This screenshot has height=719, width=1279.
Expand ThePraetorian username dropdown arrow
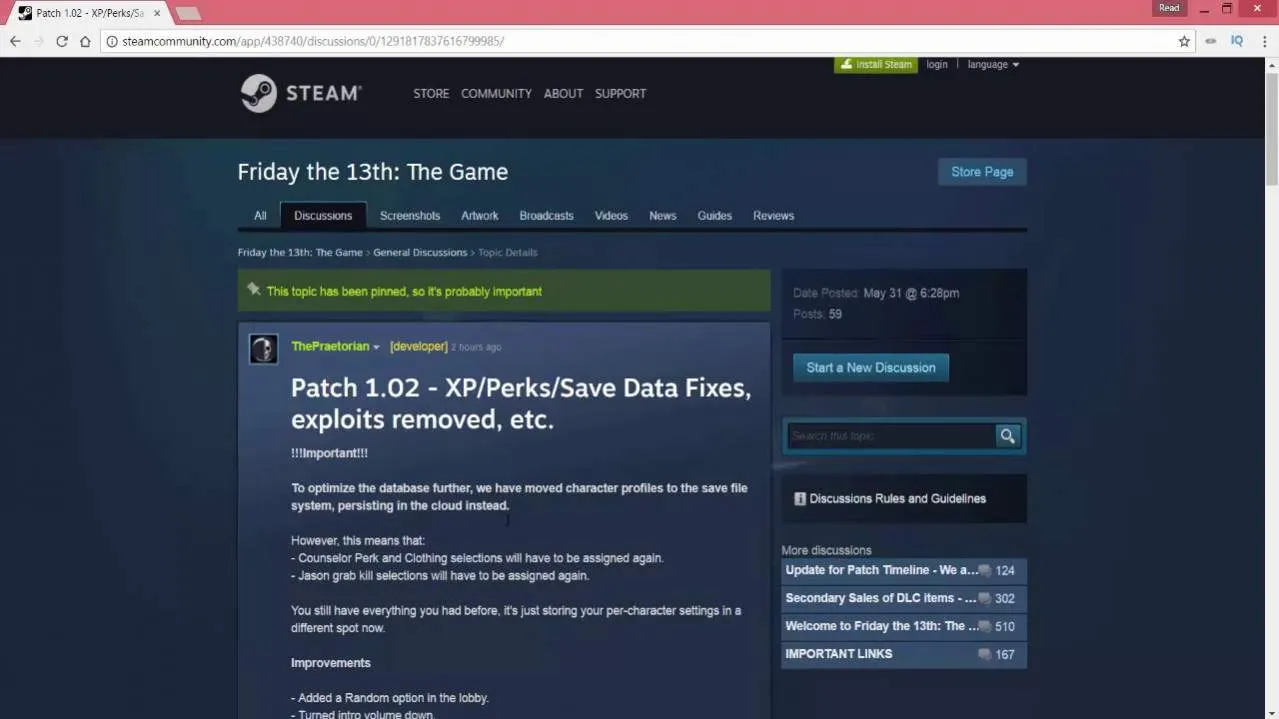376,347
